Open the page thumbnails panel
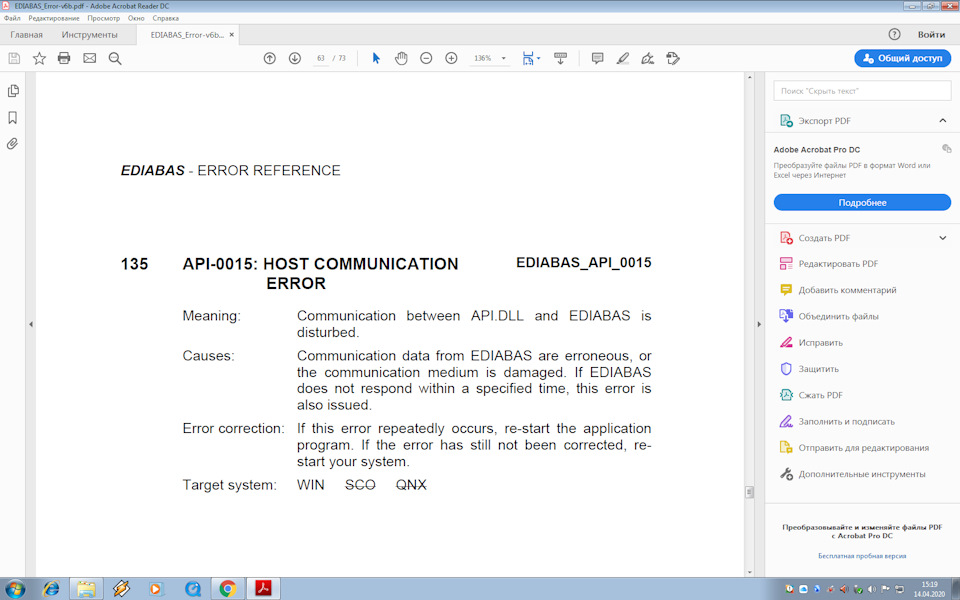Image resolution: width=960 pixels, height=600 pixels. click(13, 91)
